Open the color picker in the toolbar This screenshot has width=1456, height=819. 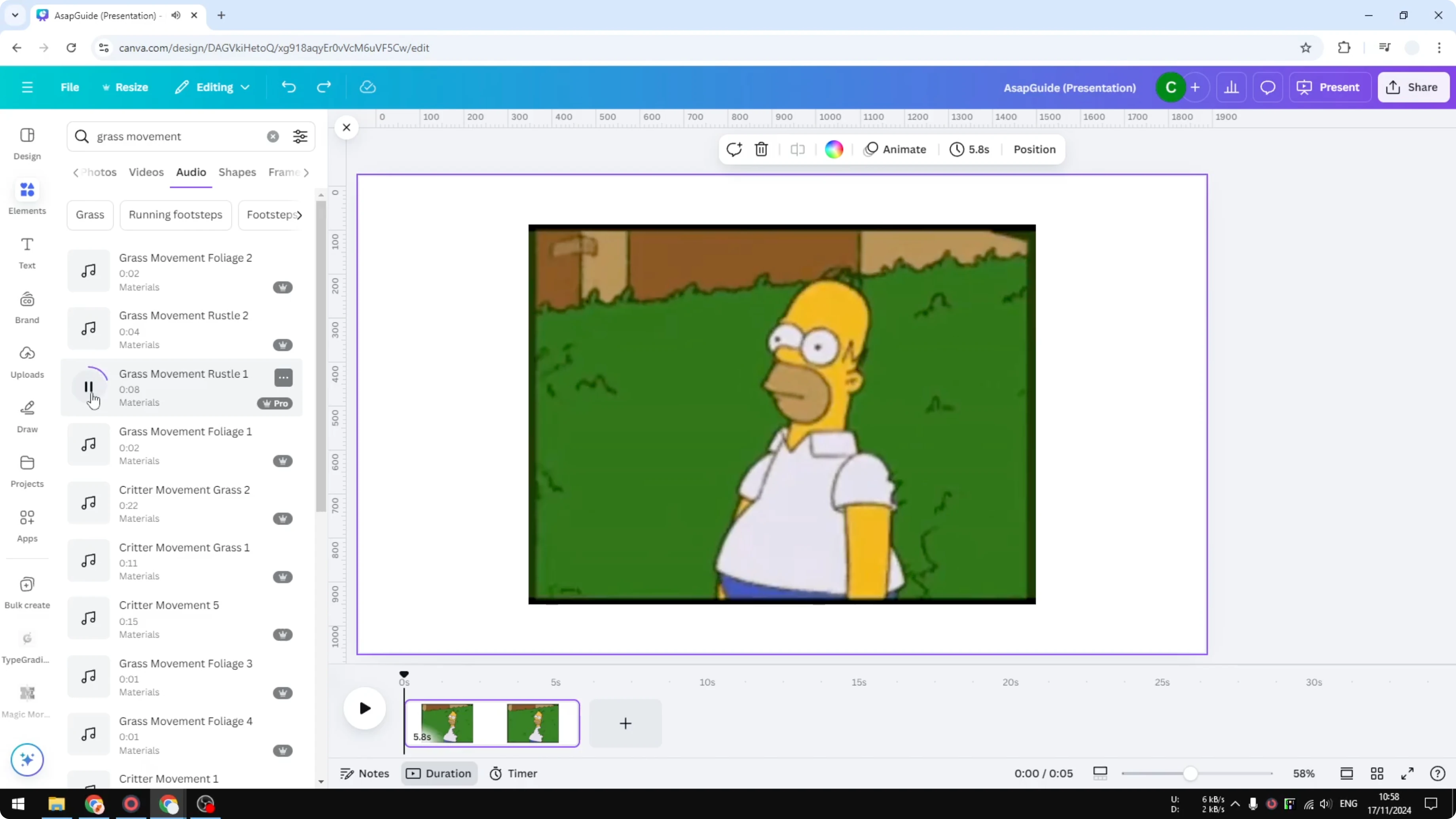tap(834, 149)
